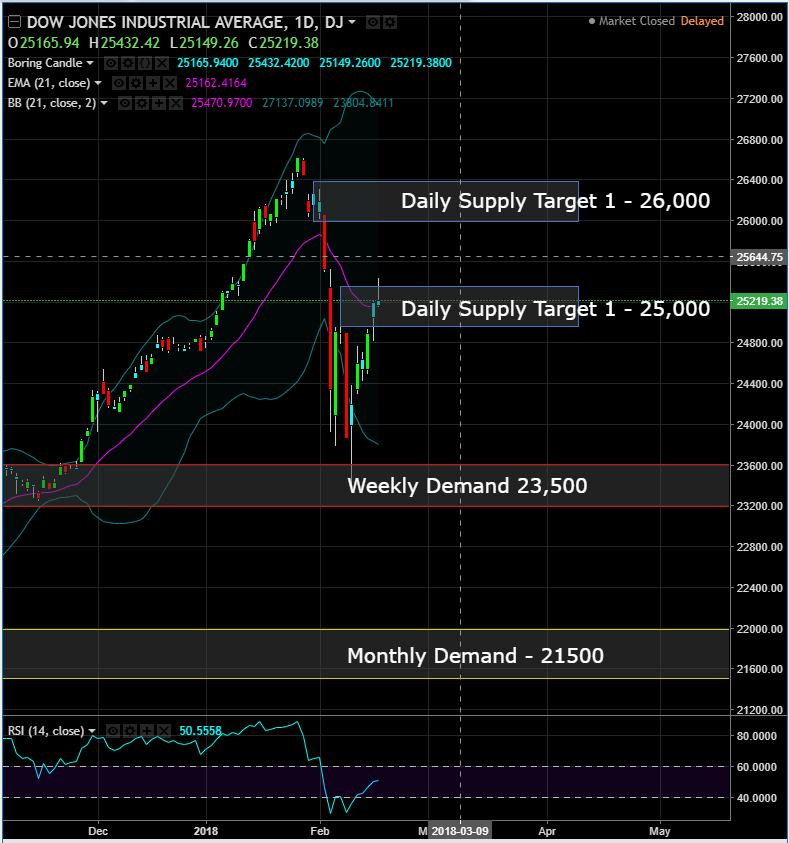The image size is (789, 843).
Task: Toggle visibility of the EMA indicator
Action: point(119,83)
